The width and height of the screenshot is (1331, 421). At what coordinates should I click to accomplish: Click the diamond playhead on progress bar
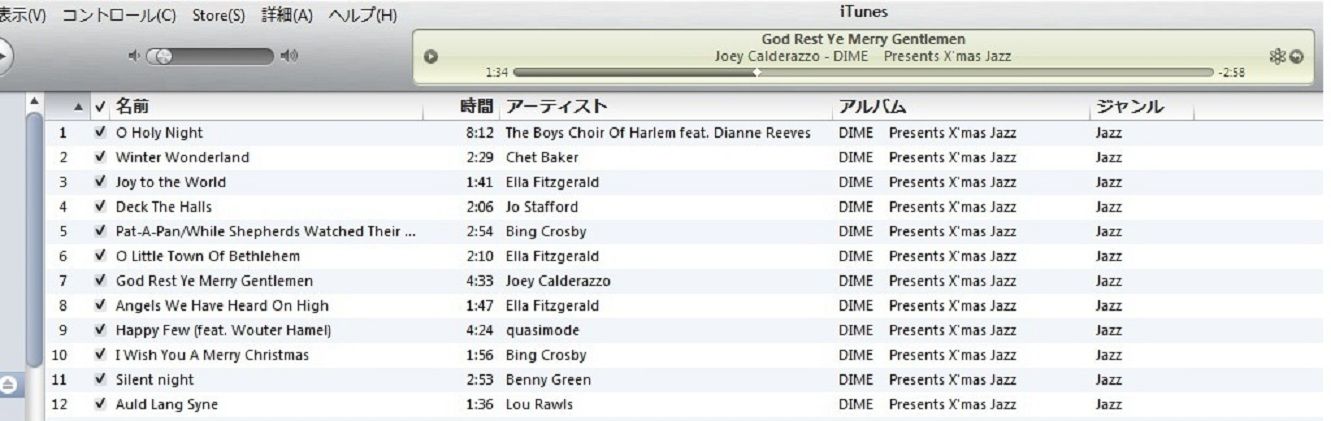click(757, 72)
